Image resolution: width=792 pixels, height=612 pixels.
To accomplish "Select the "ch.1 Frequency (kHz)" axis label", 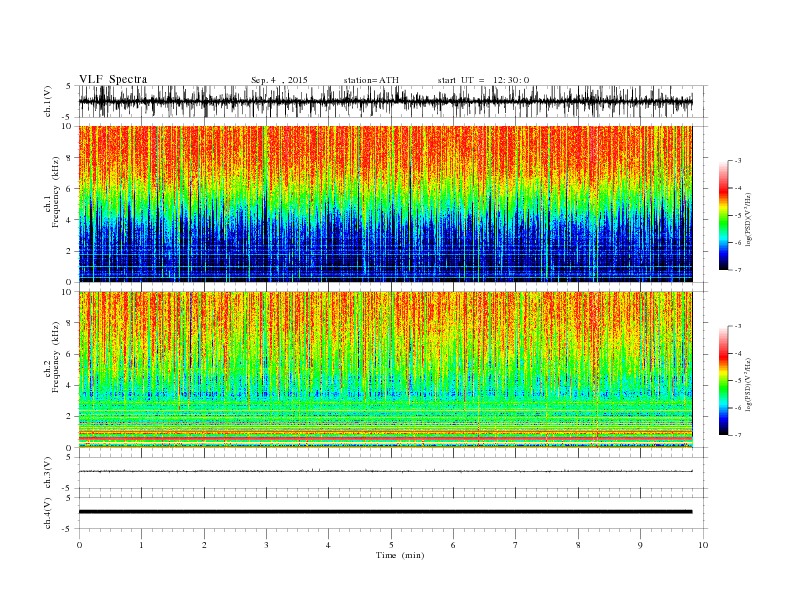I will click(x=52, y=192).
